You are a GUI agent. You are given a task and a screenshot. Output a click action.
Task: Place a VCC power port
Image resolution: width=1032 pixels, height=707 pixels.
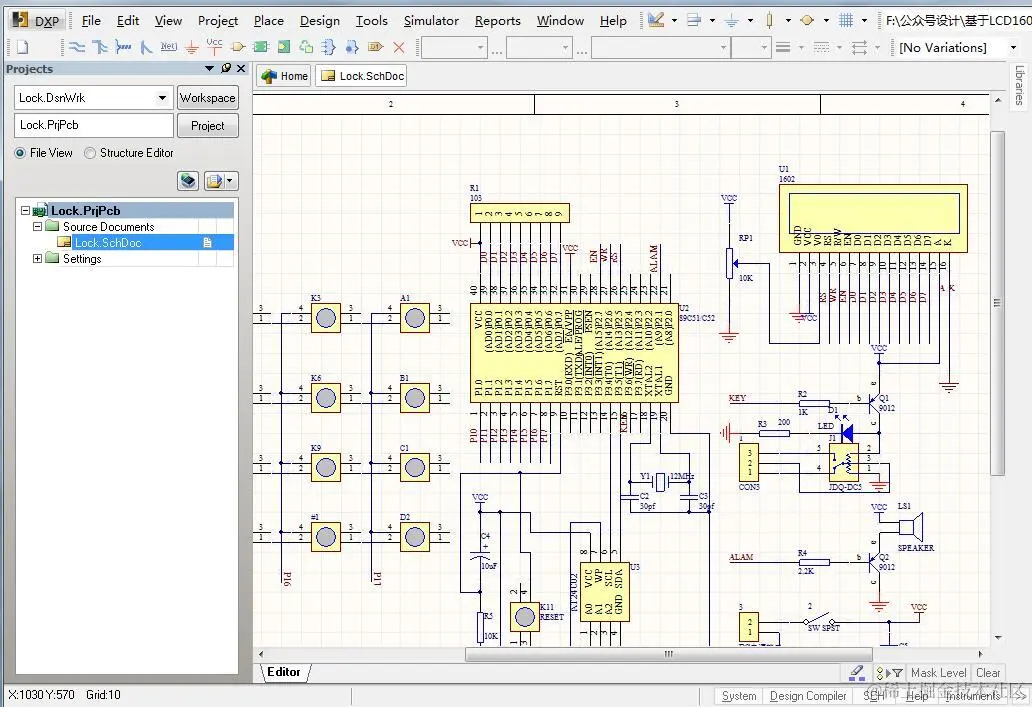click(214, 46)
